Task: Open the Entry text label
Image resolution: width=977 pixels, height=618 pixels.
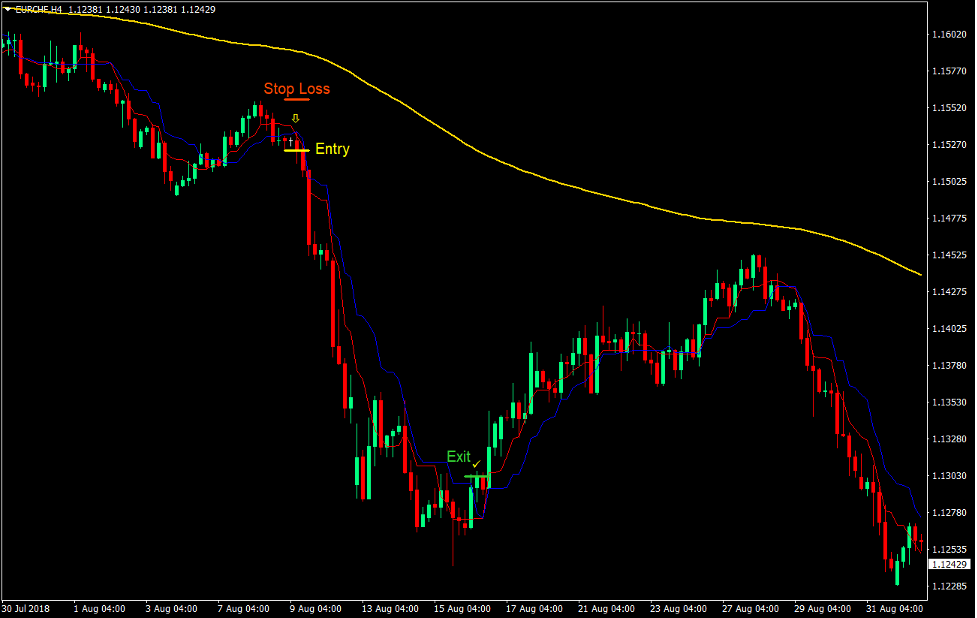Action: tap(332, 149)
